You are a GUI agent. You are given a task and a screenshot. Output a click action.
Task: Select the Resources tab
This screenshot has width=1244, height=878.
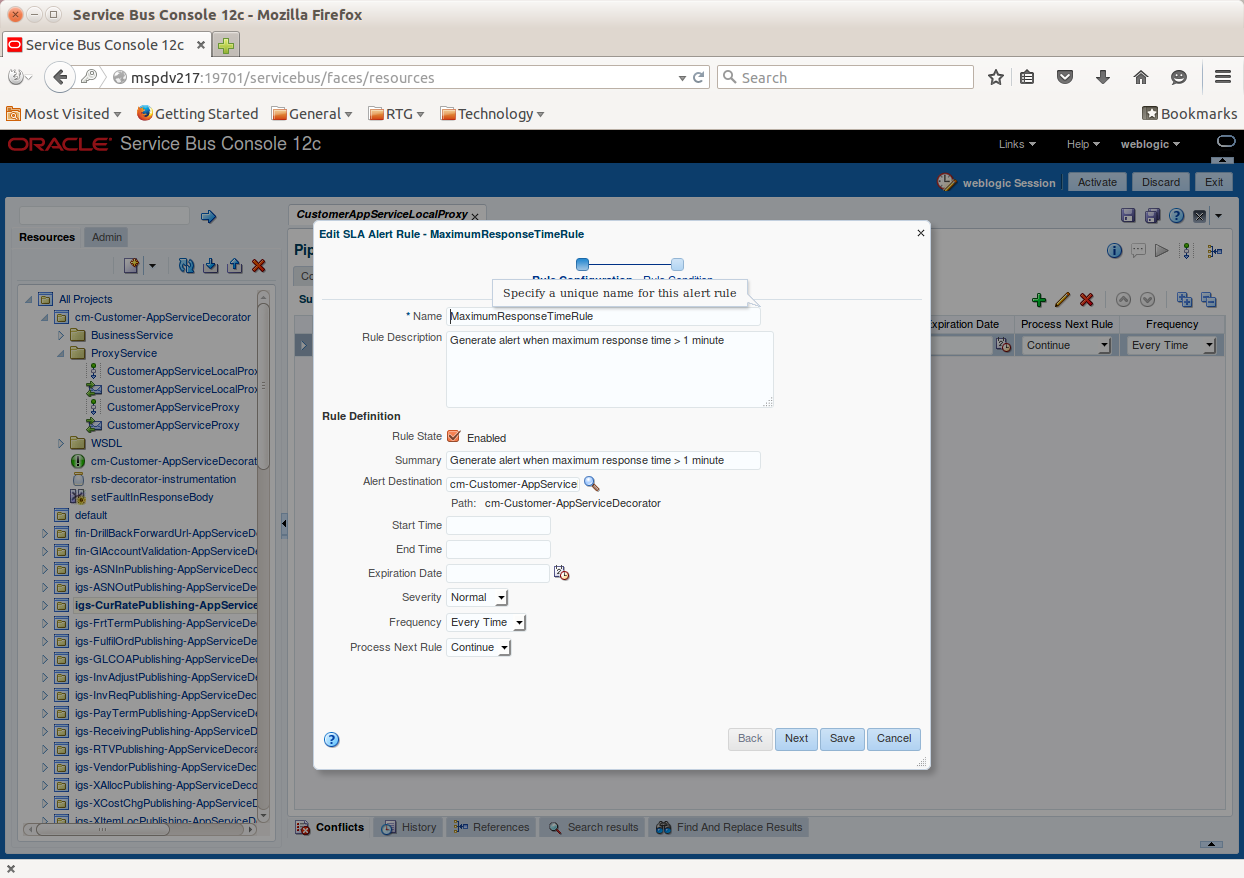coord(47,237)
